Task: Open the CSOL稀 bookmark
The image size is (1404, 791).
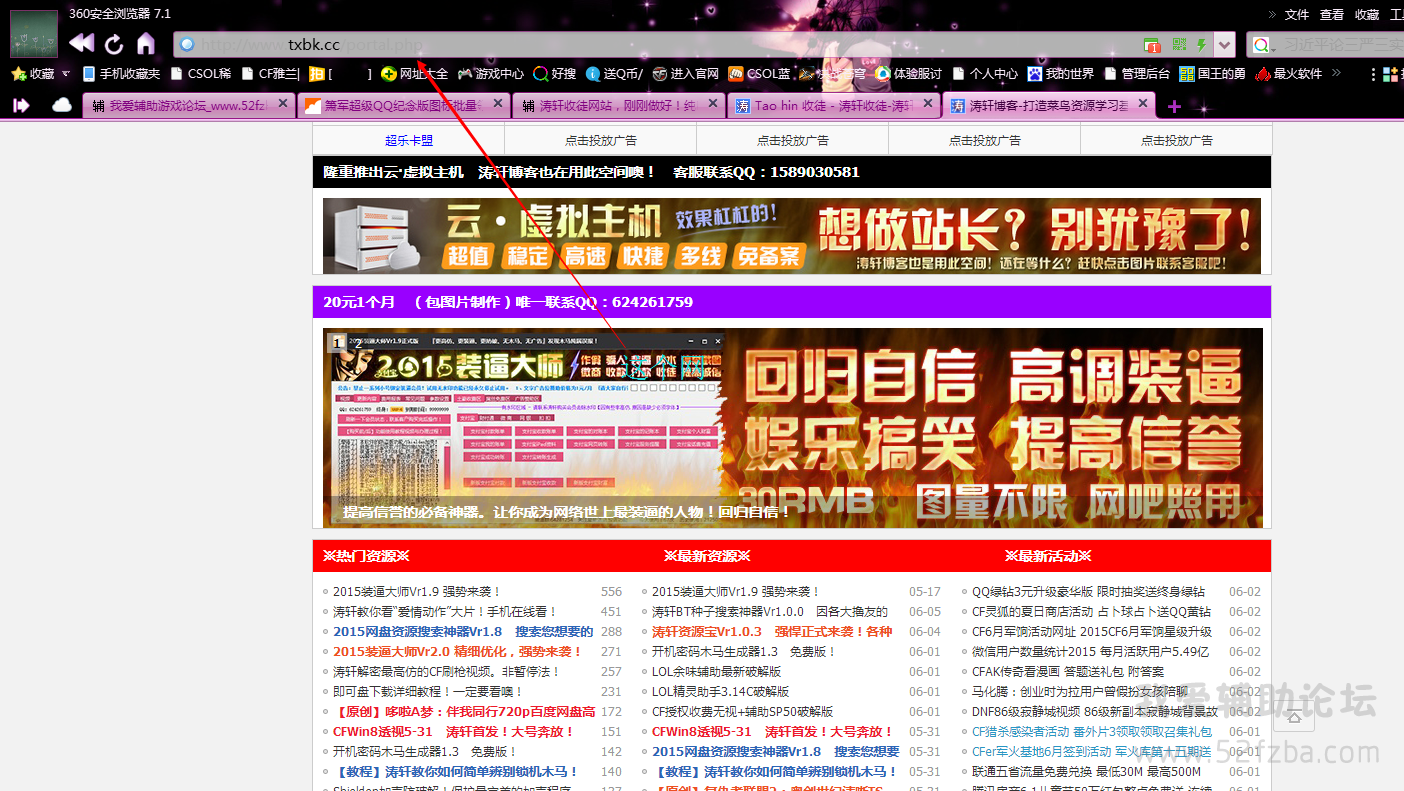Action: point(201,74)
